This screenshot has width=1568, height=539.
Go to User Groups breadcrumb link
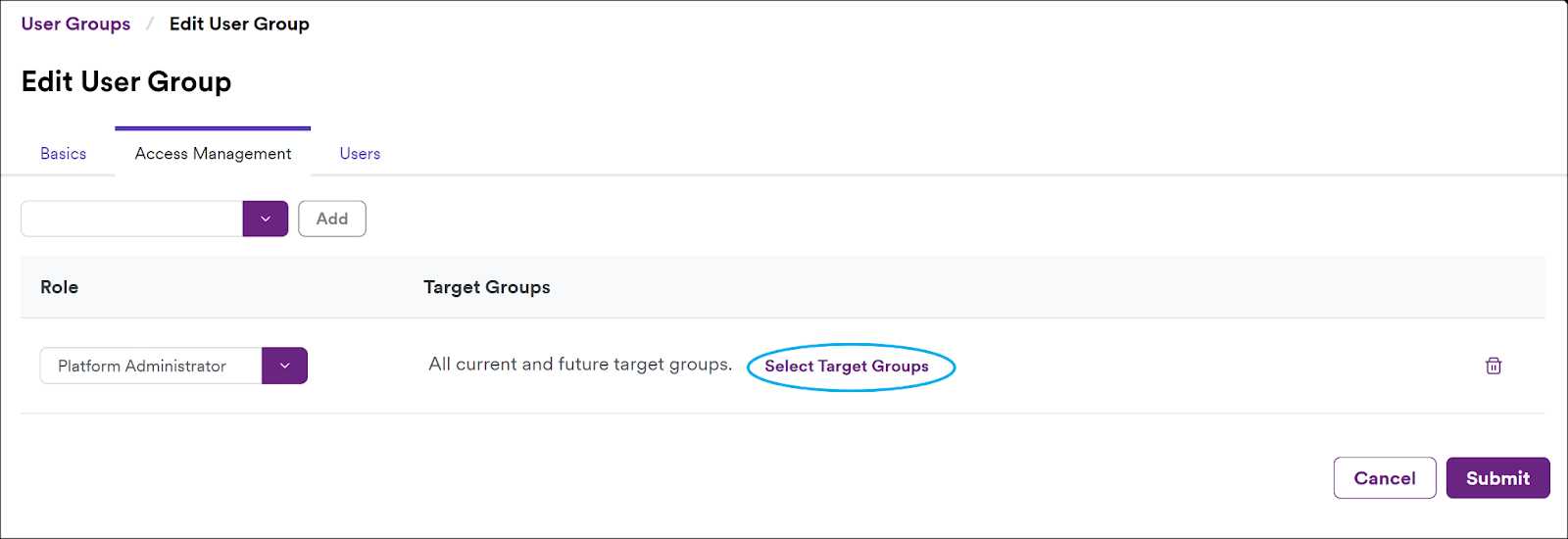(75, 24)
